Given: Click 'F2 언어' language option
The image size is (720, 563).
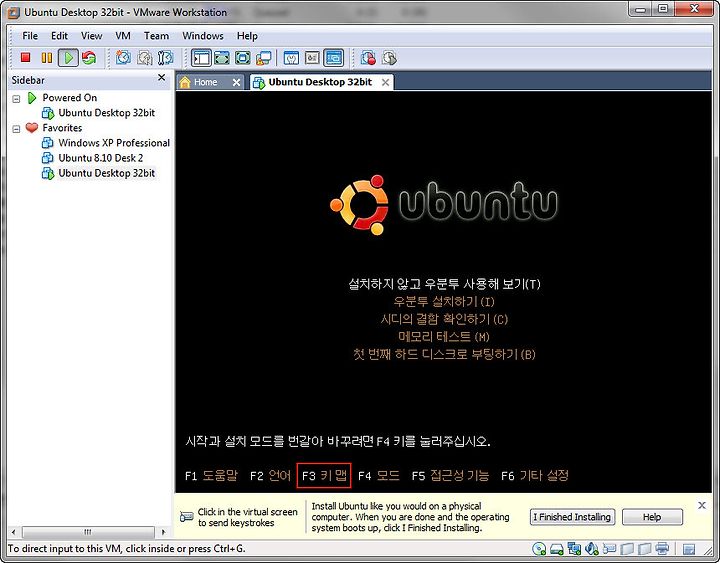Looking at the screenshot, I should [x=270, y=475].
